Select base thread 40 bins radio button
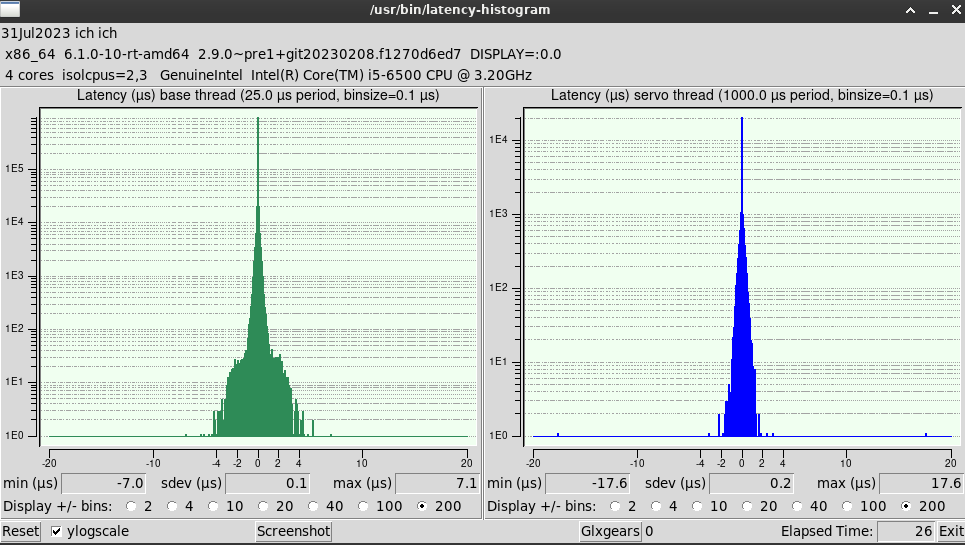 [313, 506]
